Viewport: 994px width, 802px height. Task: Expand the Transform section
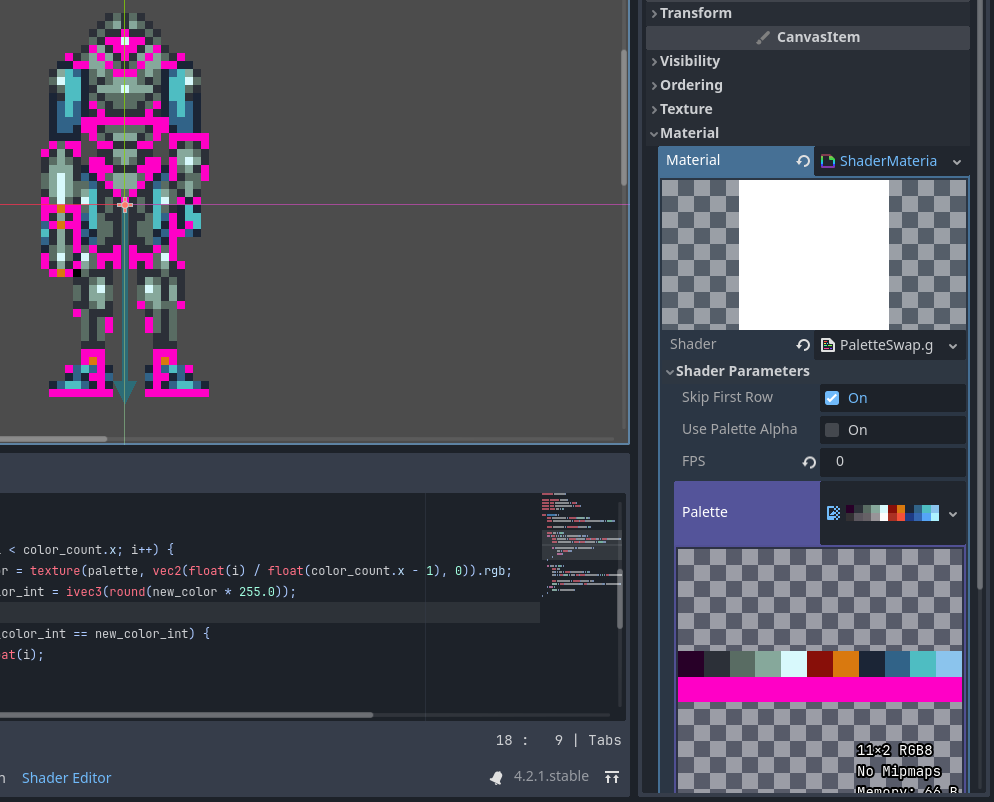[695, 13]
